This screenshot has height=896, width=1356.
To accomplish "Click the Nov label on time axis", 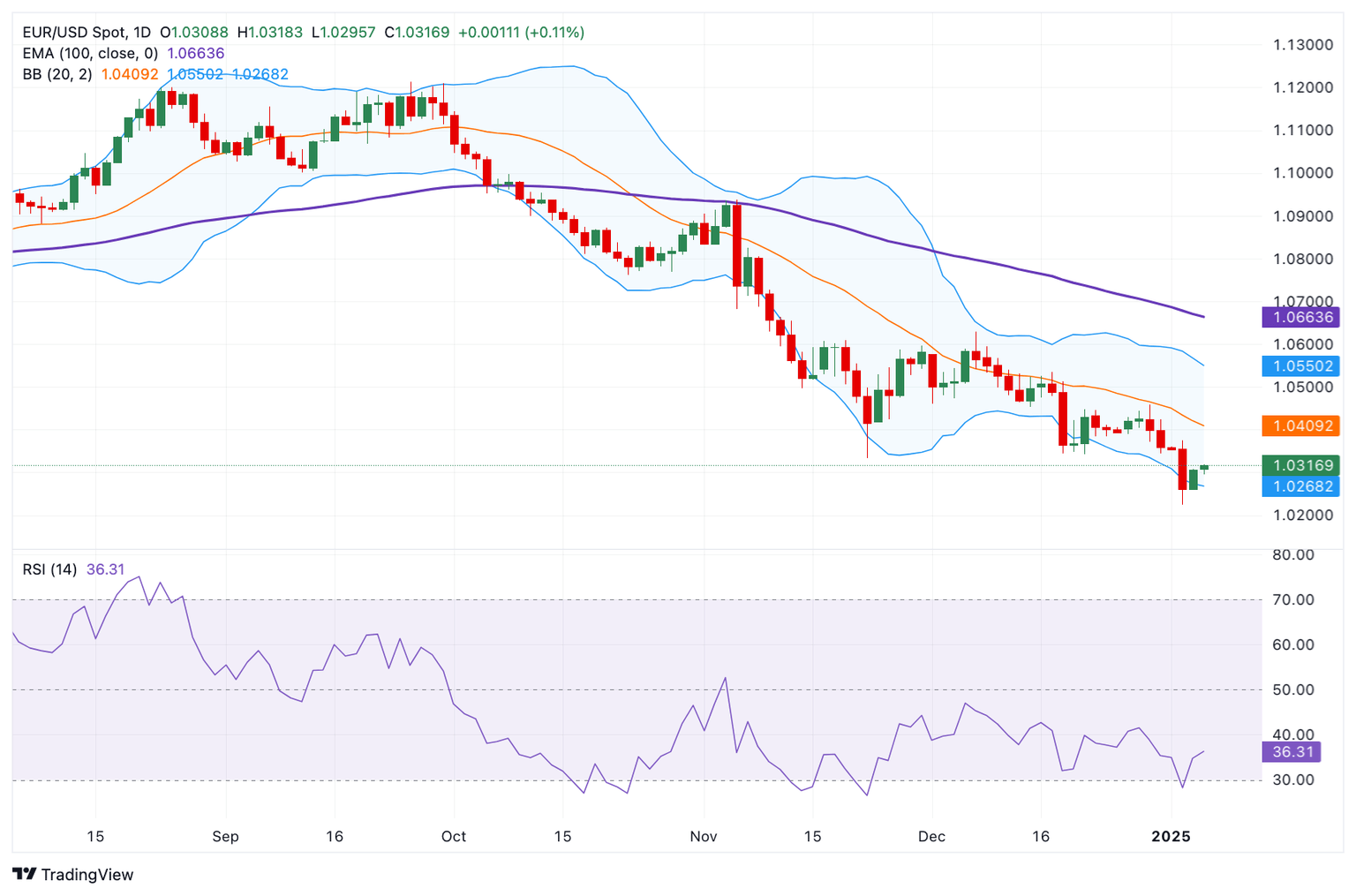I will tap(704, 836).
